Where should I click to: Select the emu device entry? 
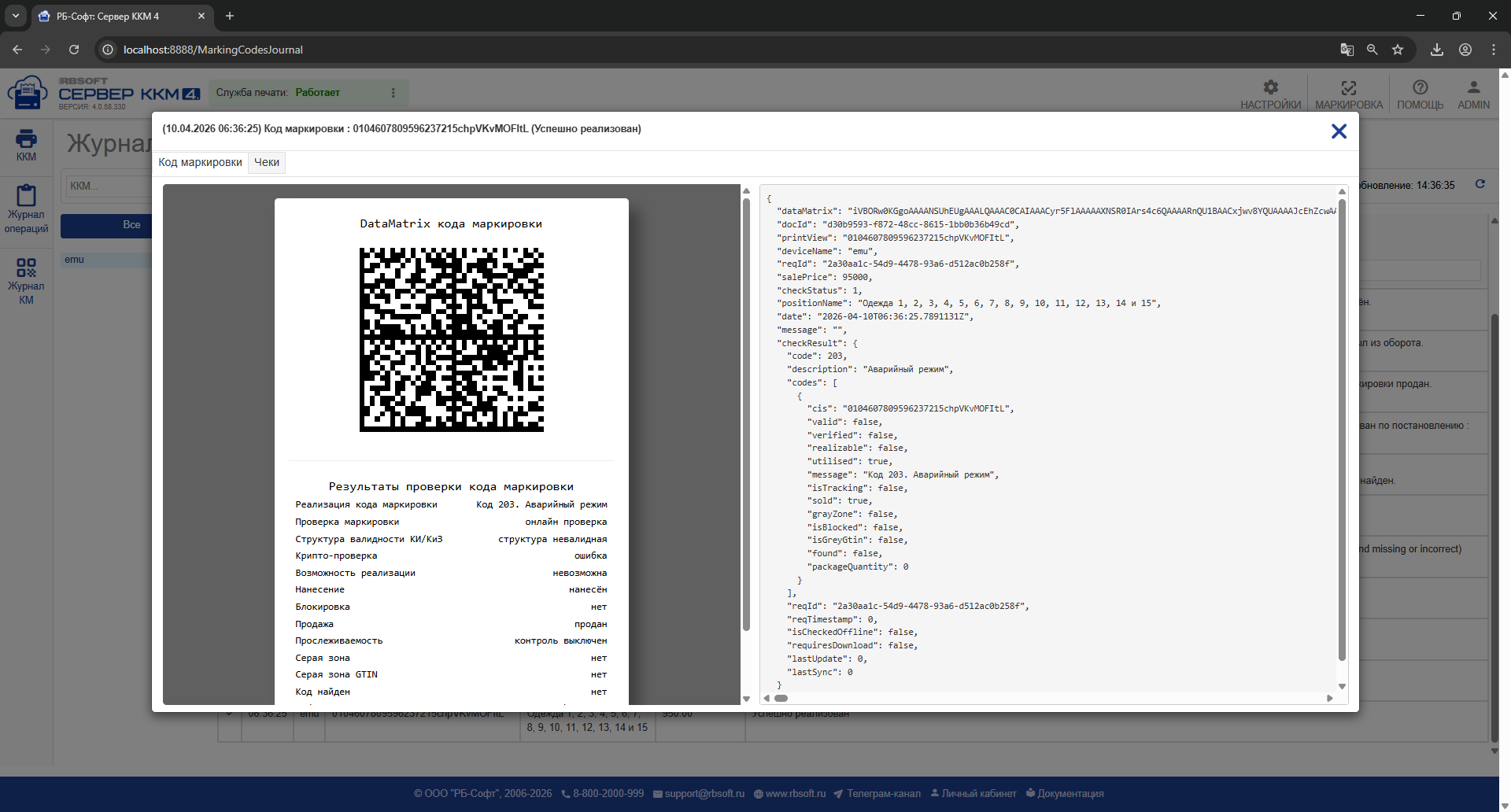tap(107, 260)
